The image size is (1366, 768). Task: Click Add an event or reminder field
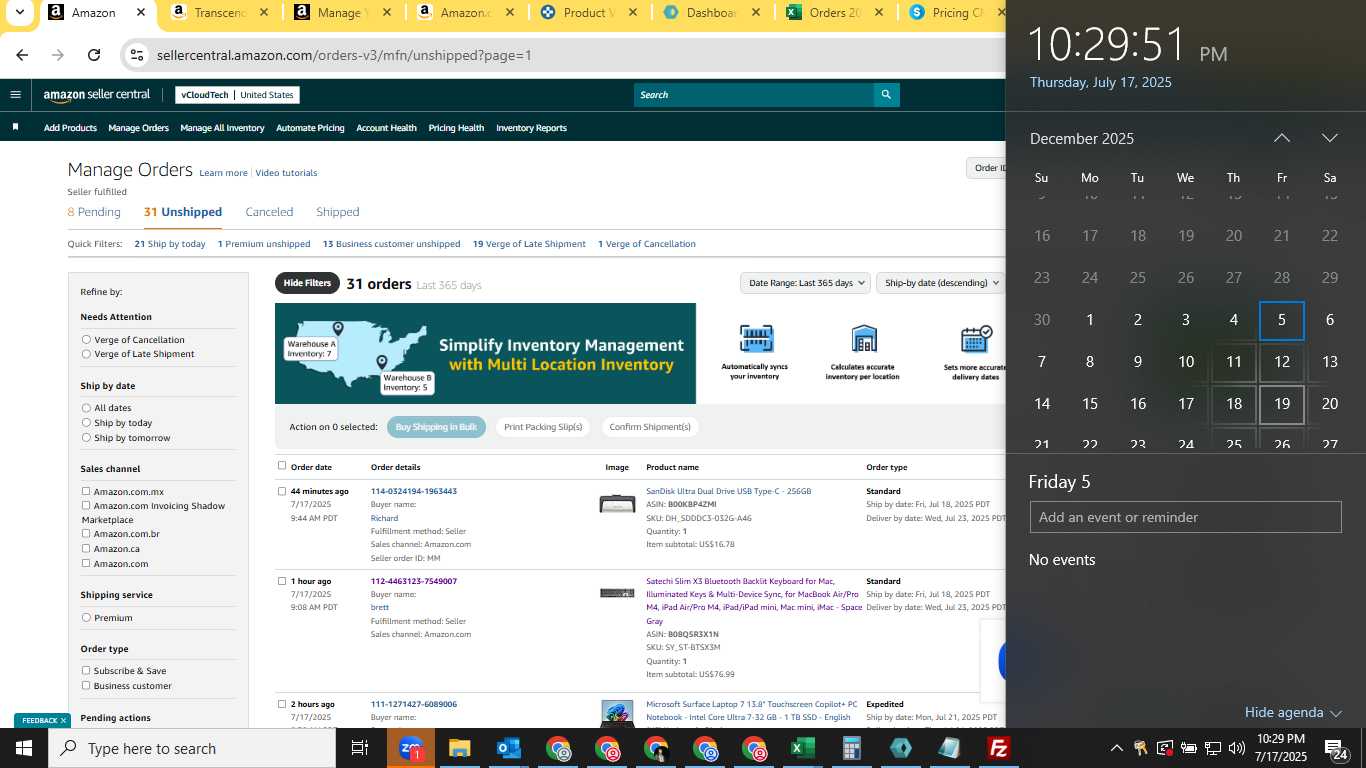1185,517
